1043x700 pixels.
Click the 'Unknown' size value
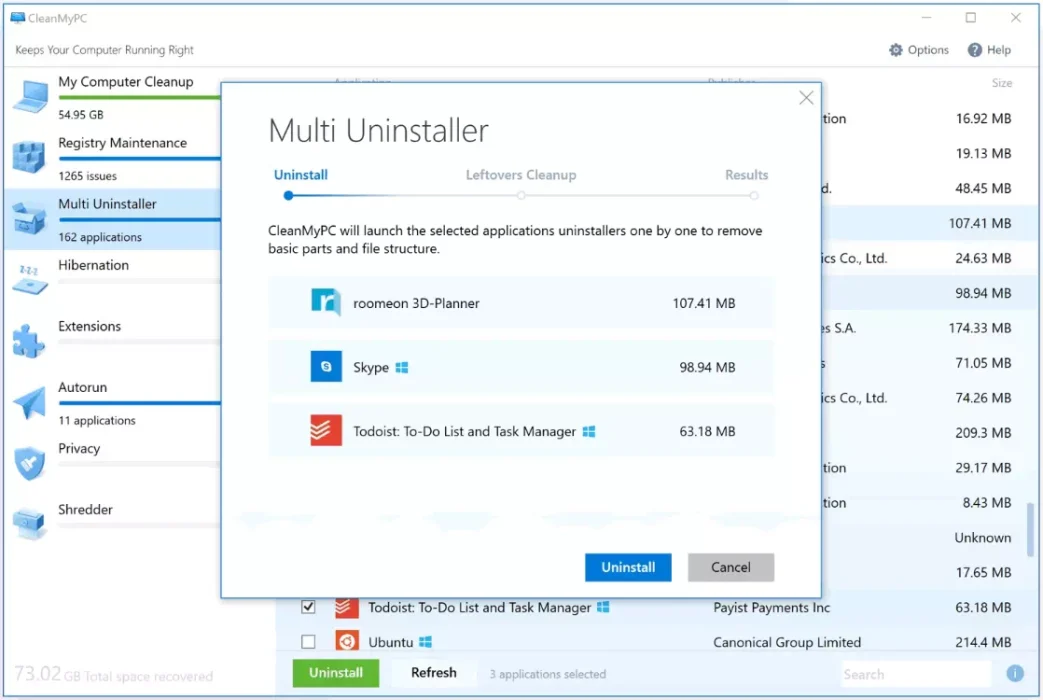coord(982,538)
